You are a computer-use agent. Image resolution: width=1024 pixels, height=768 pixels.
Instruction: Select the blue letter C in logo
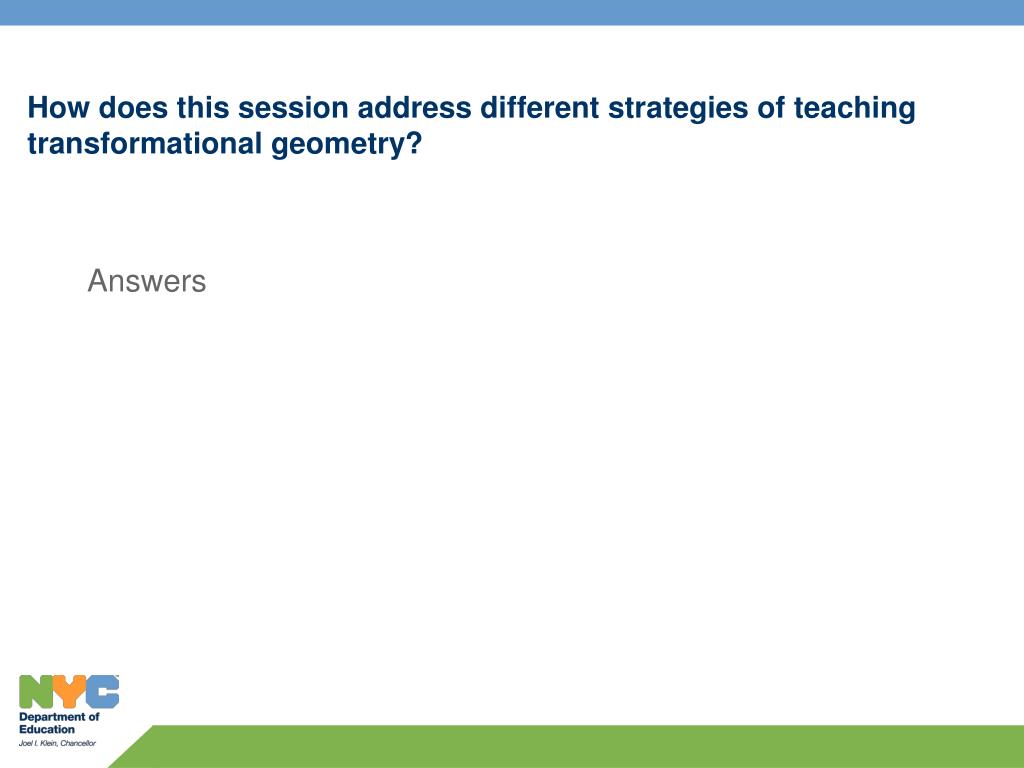[x=103, y=692]
